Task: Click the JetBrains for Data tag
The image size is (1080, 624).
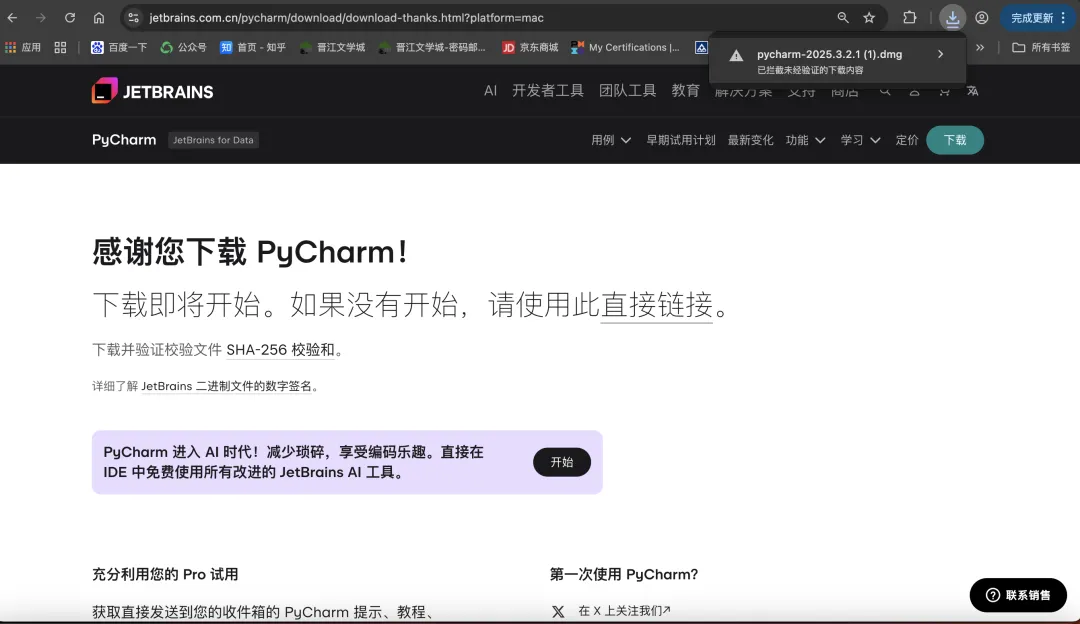Action: click(214, 140)
